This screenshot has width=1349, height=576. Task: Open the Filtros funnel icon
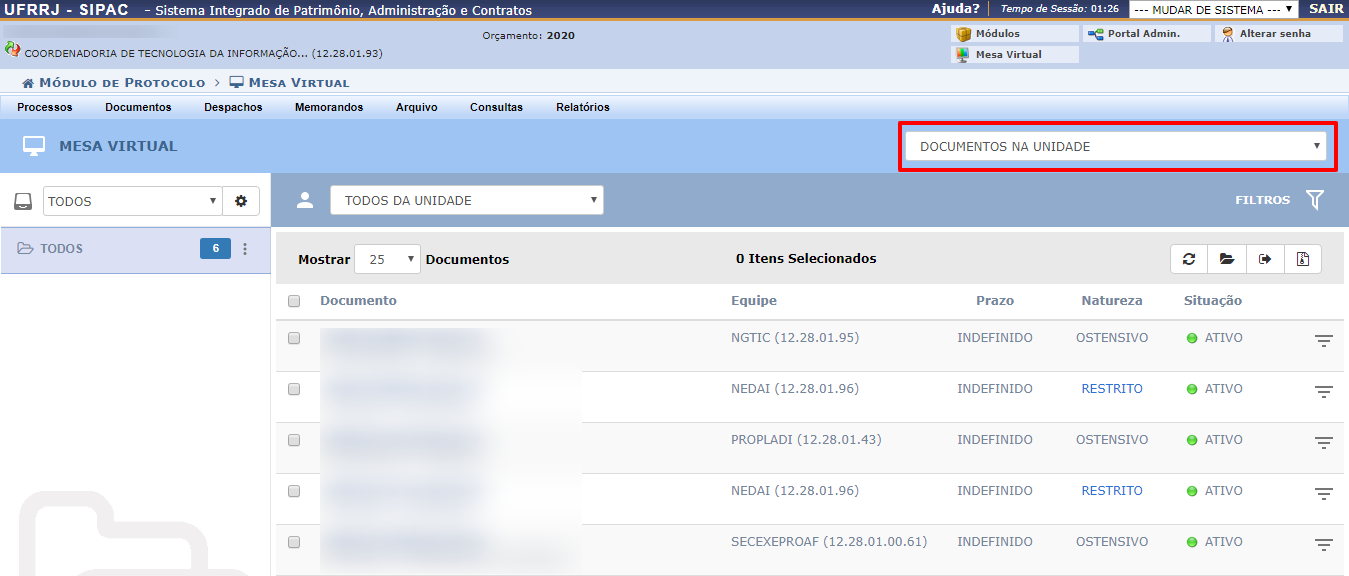point(1314,200)
